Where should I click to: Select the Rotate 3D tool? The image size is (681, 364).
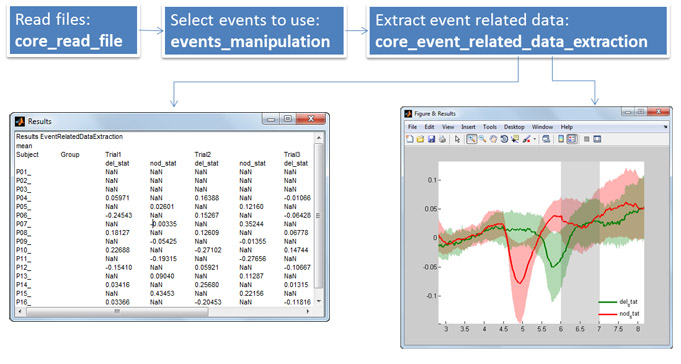tap(504, 139)
